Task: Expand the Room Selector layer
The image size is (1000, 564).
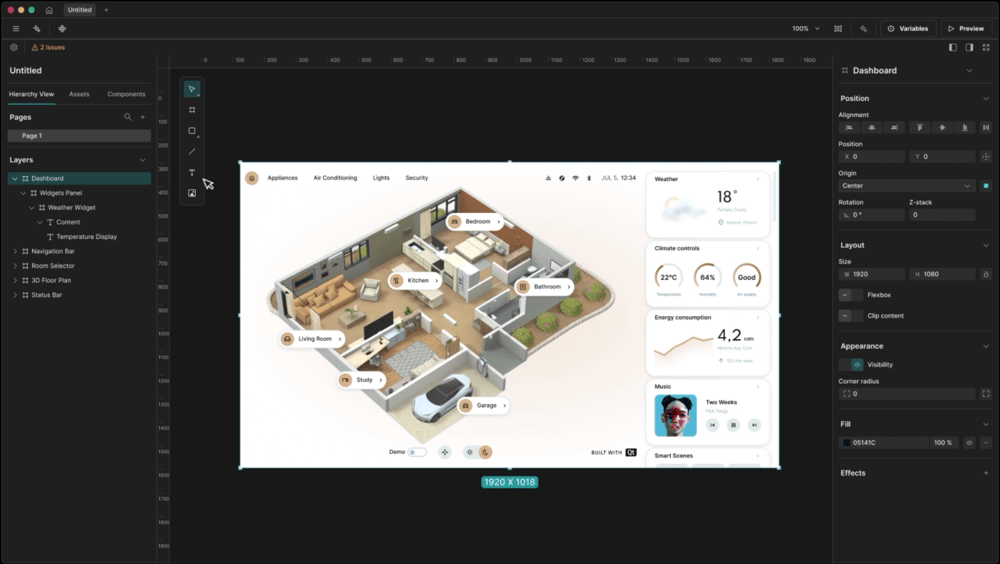Action: [15, 266]
